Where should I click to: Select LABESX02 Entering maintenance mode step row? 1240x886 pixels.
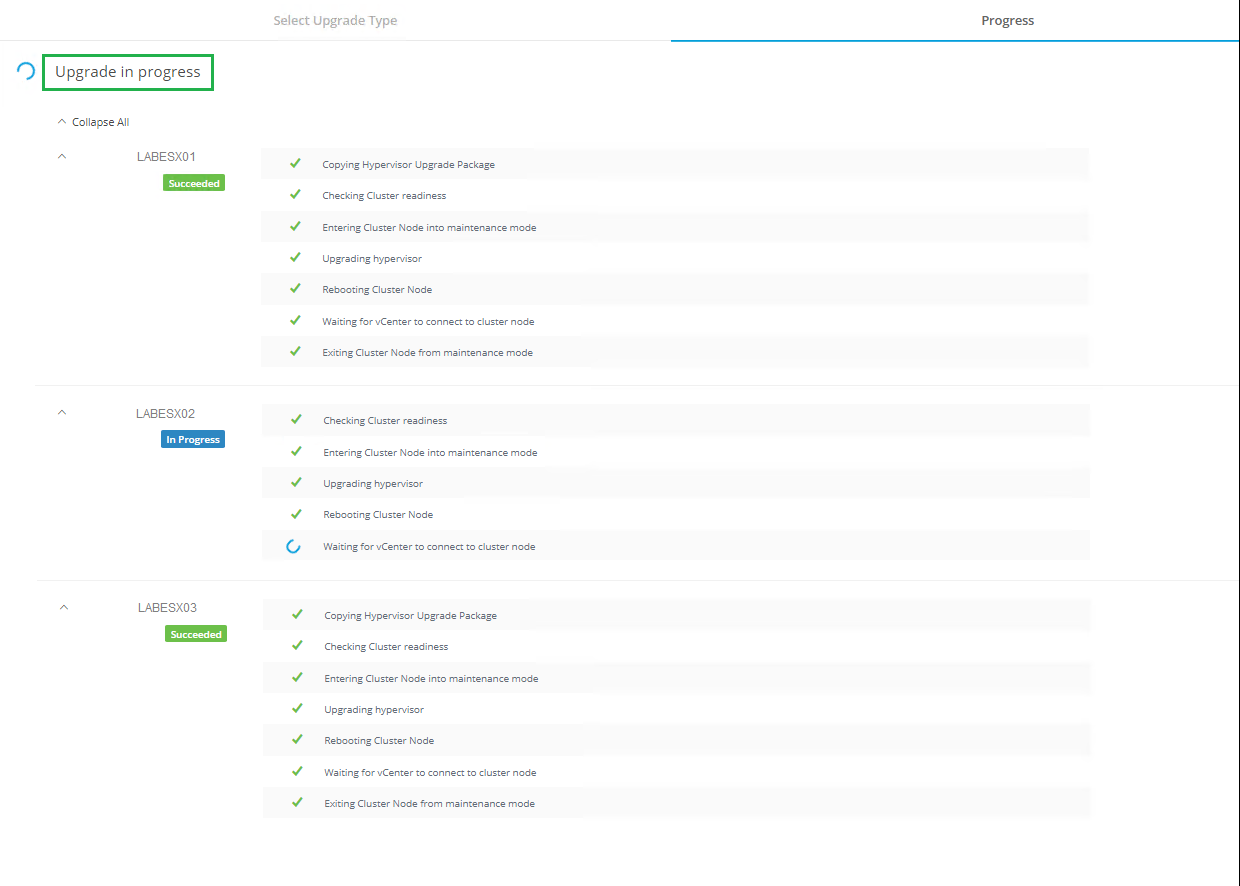click(x=675, y=452)
